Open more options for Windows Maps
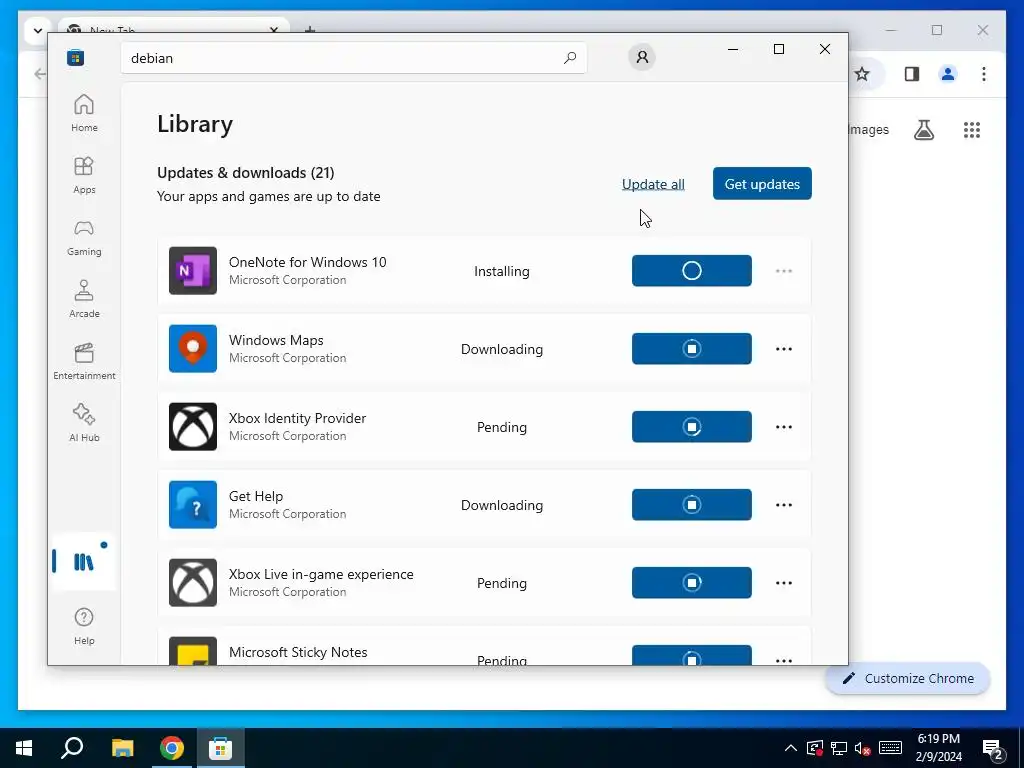 [x=784, y=349]
